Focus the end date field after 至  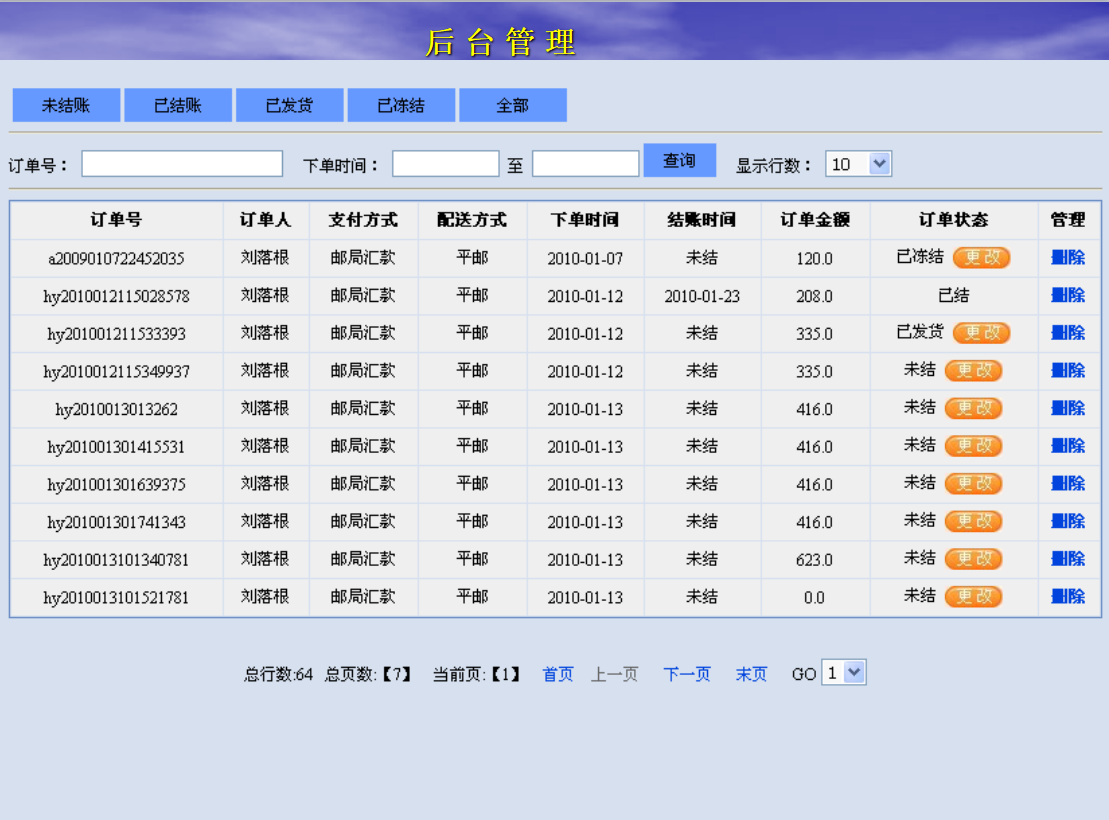coord(586,164)
